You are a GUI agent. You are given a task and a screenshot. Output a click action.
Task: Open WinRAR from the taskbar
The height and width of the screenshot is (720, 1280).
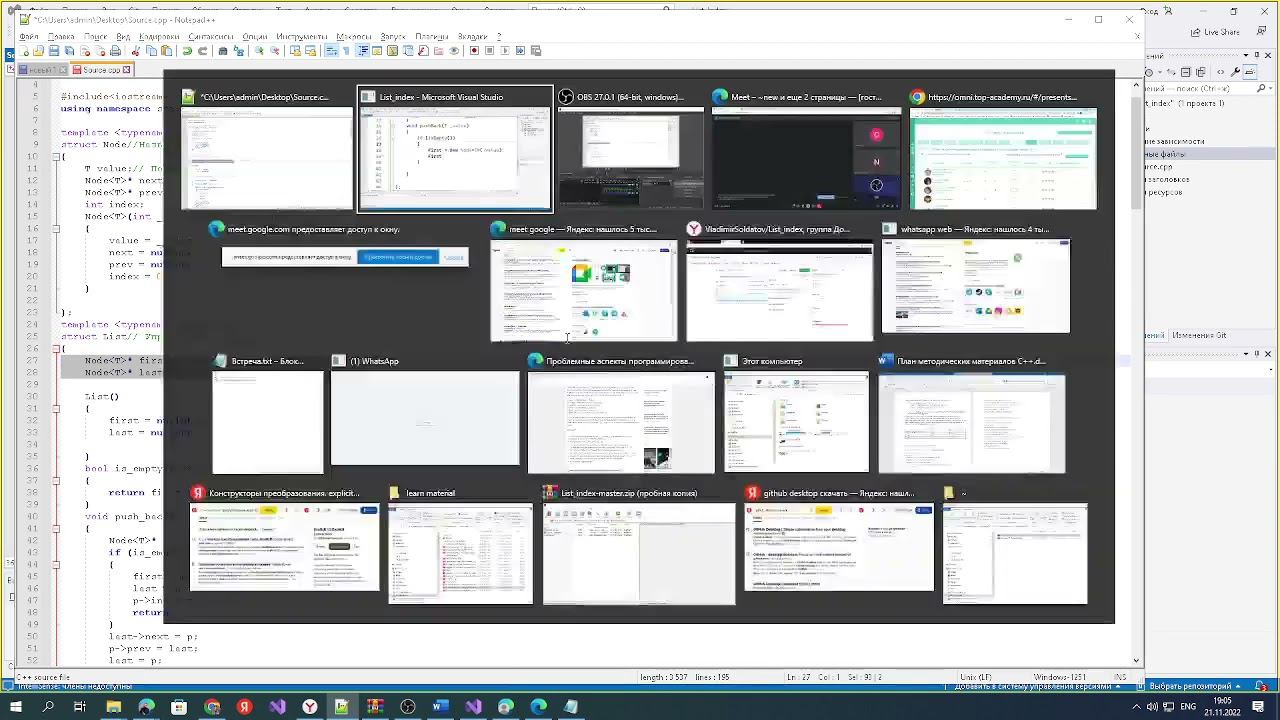[x=375, y=707]
